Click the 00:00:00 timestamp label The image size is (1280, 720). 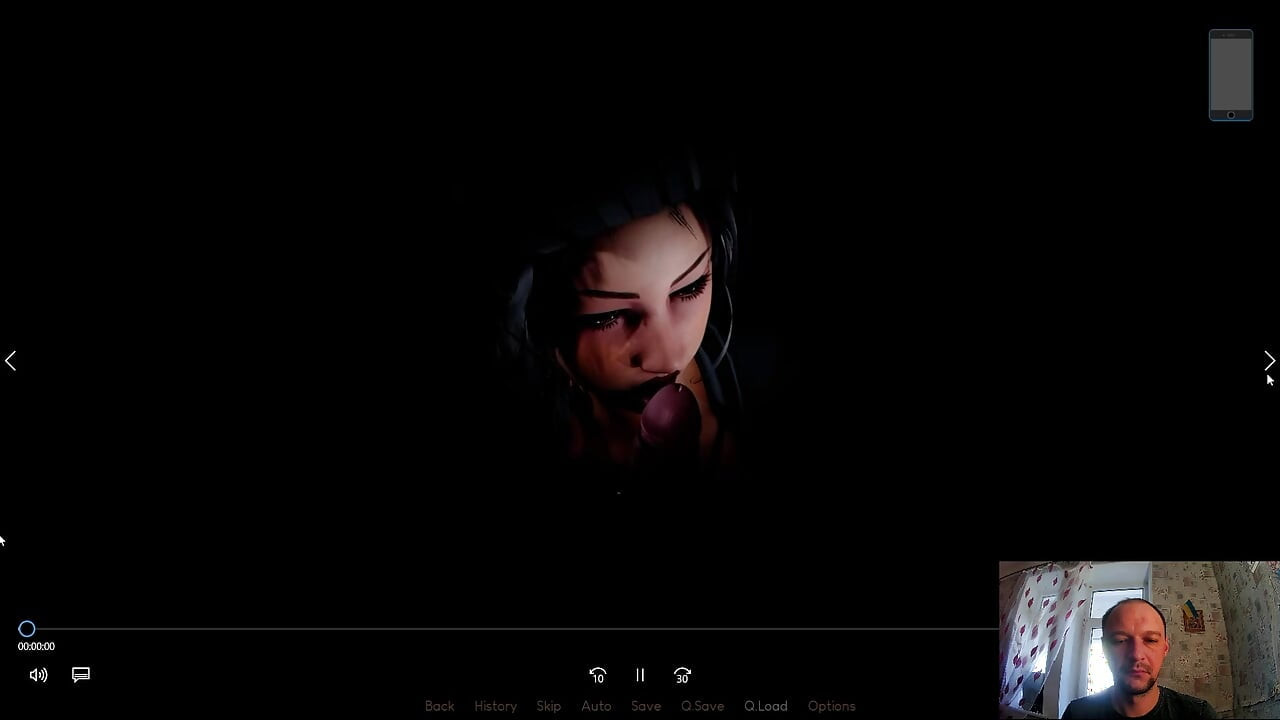tap(36, 647)
